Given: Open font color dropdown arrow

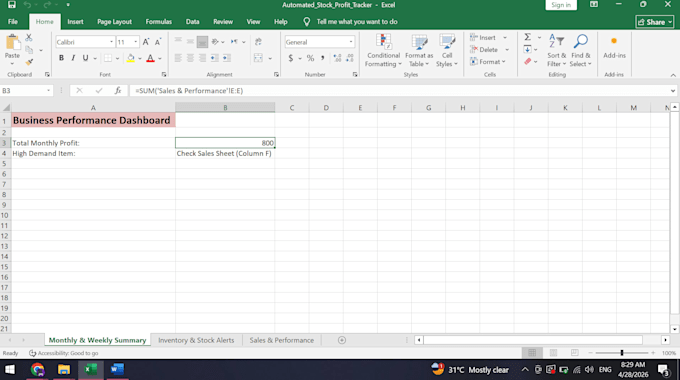Looking at the screenshot, I should (x=160, y=58).
